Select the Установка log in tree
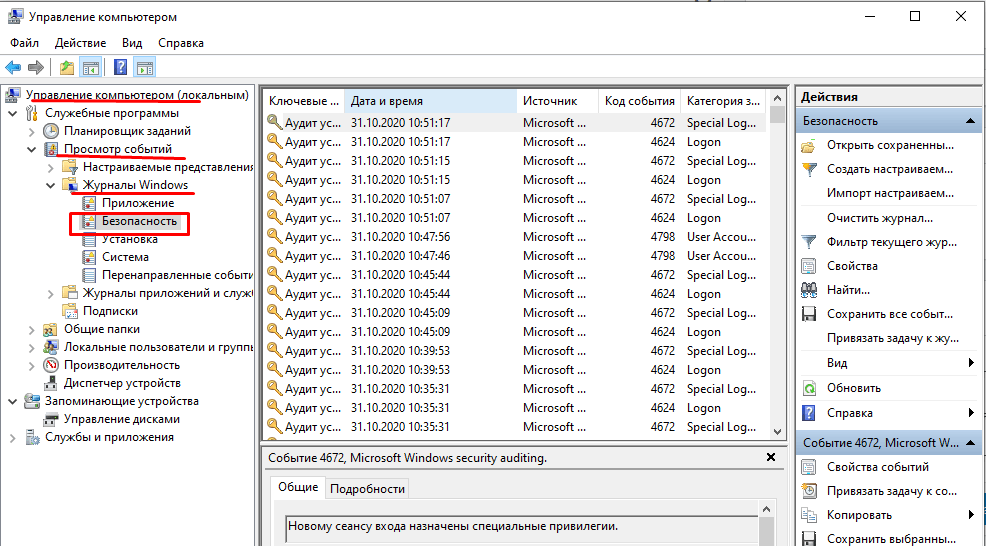 (x=130, y=239)
